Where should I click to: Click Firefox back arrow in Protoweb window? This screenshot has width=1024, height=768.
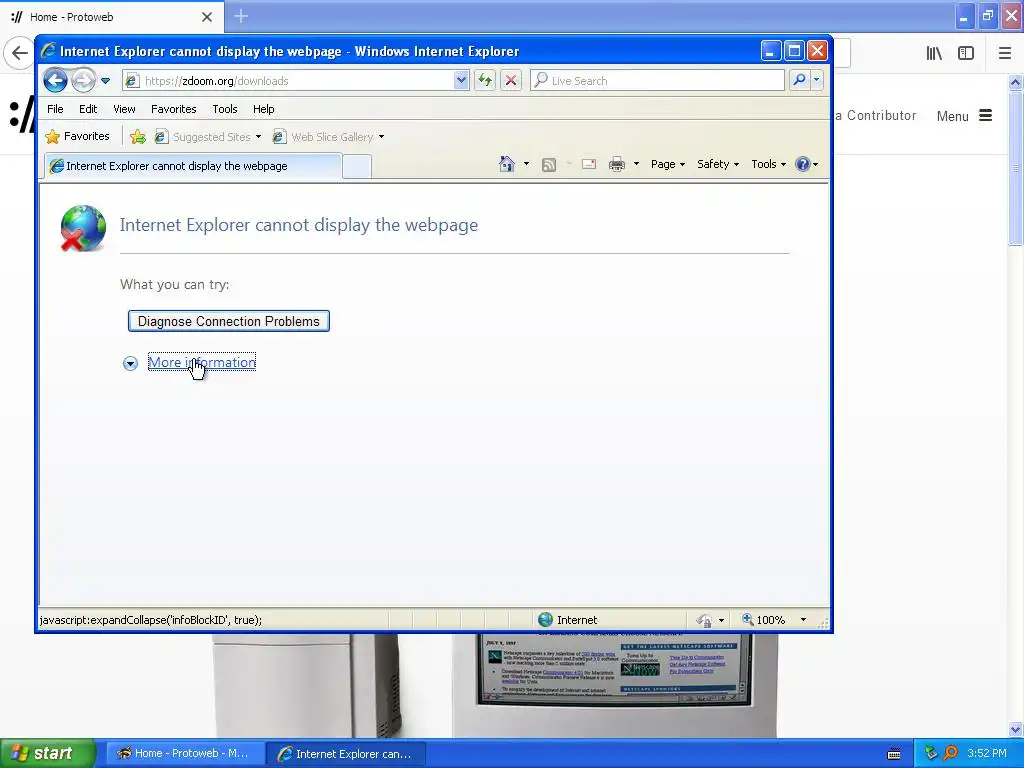(x=20, y=53)
